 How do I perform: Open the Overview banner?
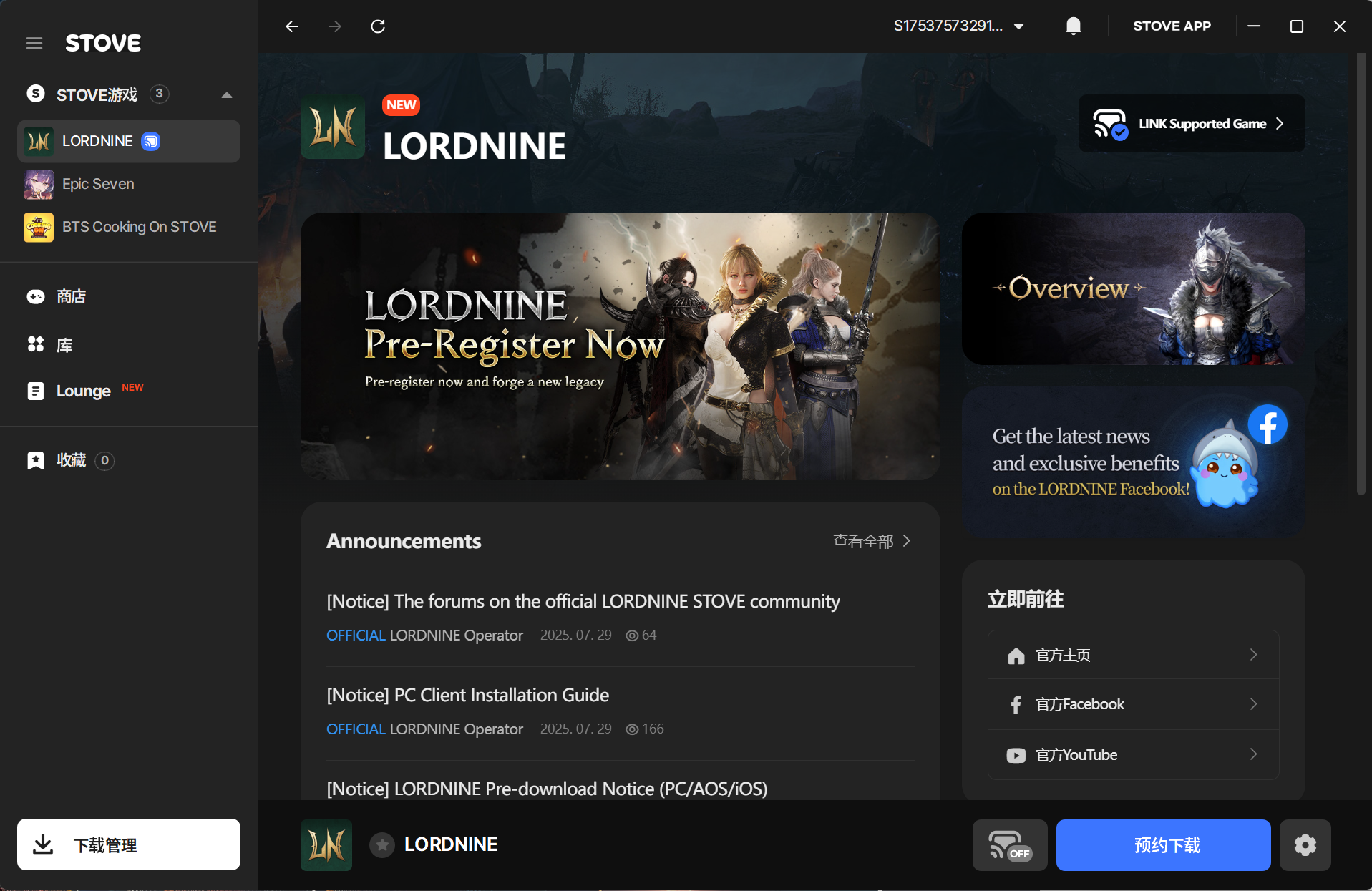point(1134,289)
